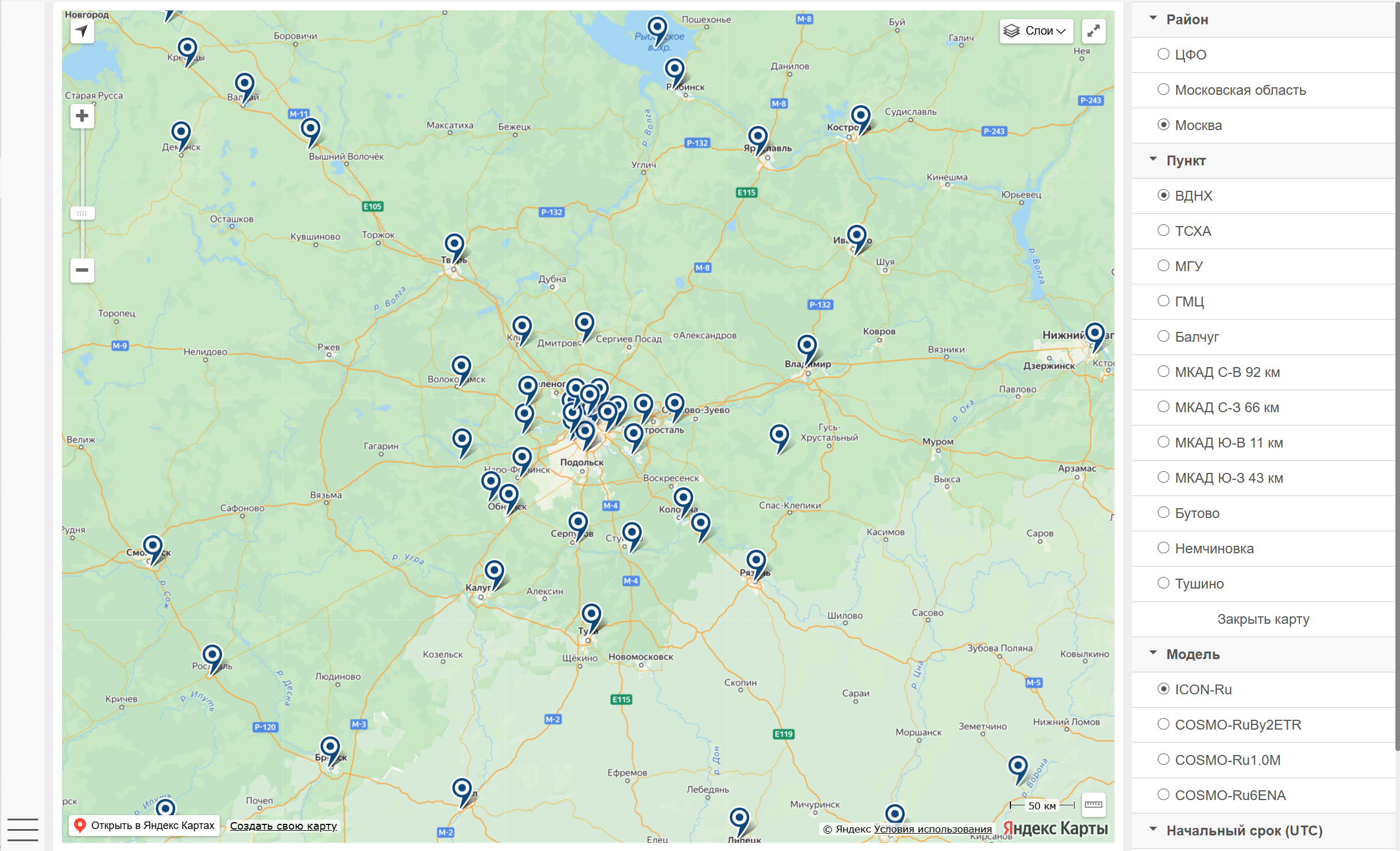Follow the Создать свою карту link
This screenshot has height=851, width=1400.
point(283,826)
